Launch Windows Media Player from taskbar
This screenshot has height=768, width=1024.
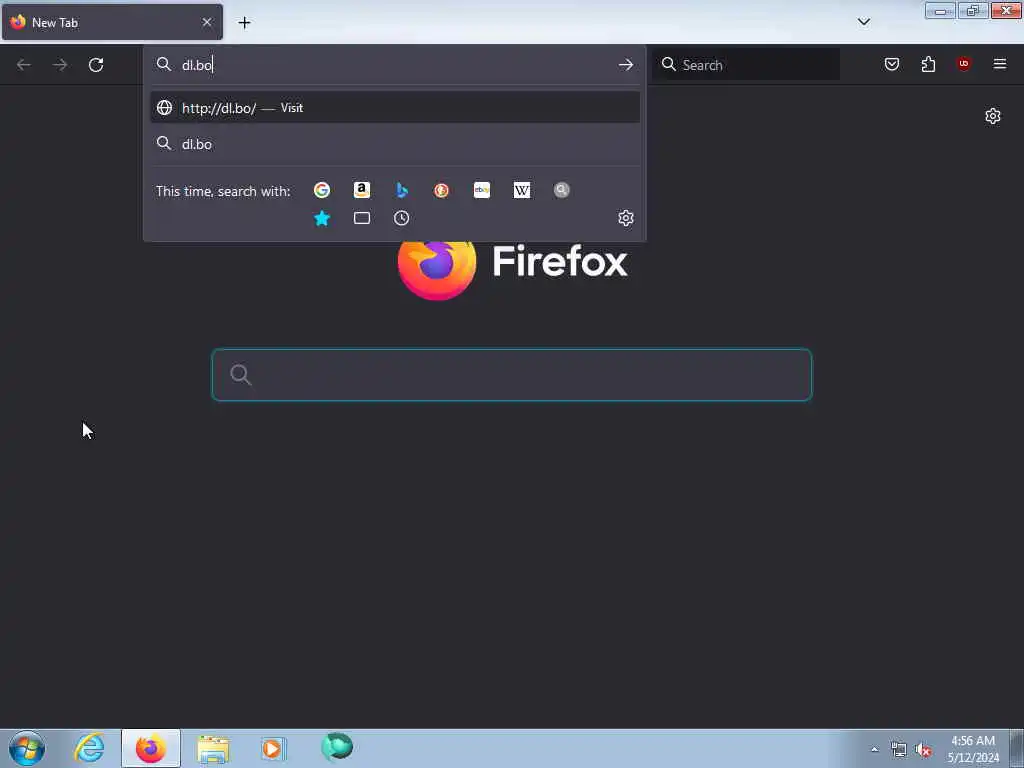pos(274,748)
